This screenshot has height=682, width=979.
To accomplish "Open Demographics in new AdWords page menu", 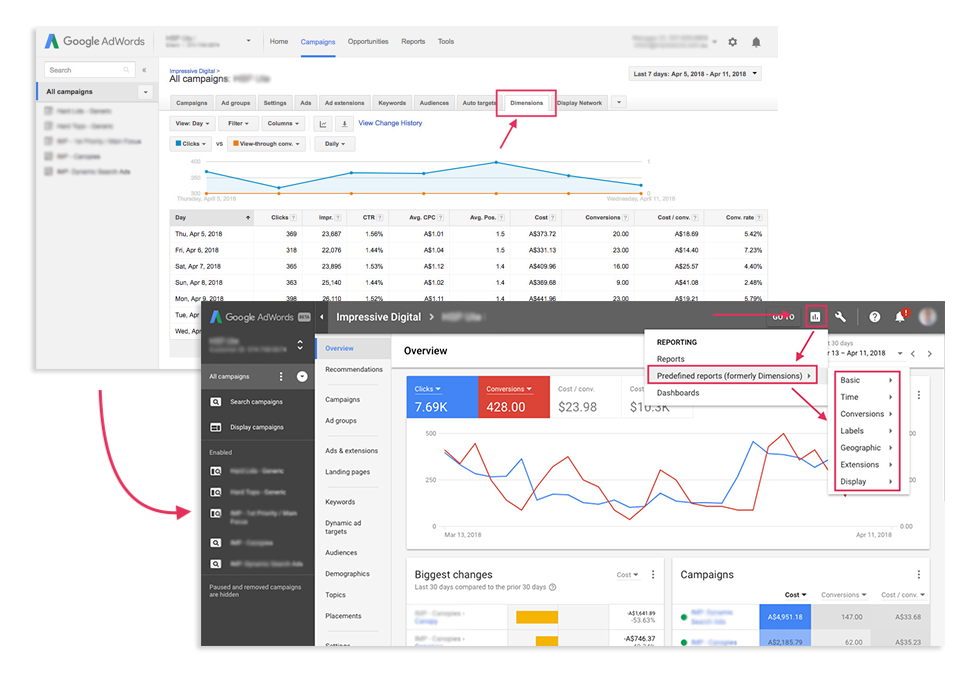I will pos(347,574).
